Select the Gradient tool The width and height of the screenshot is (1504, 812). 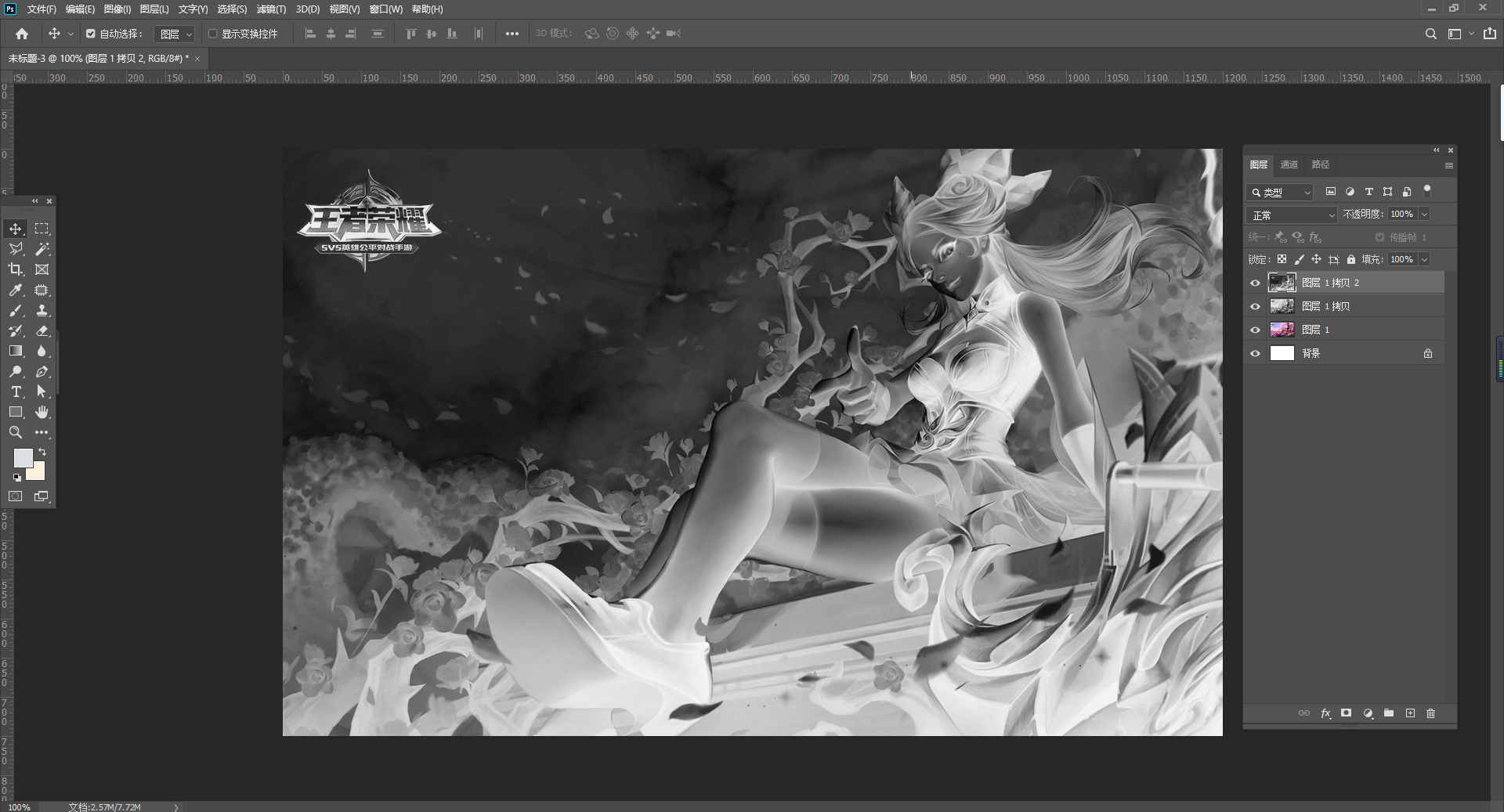pos(16,351)
